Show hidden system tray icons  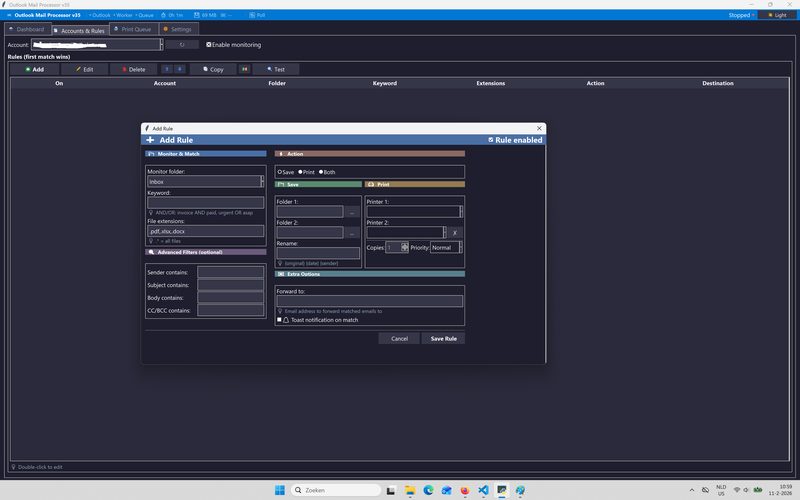point(692,490)
